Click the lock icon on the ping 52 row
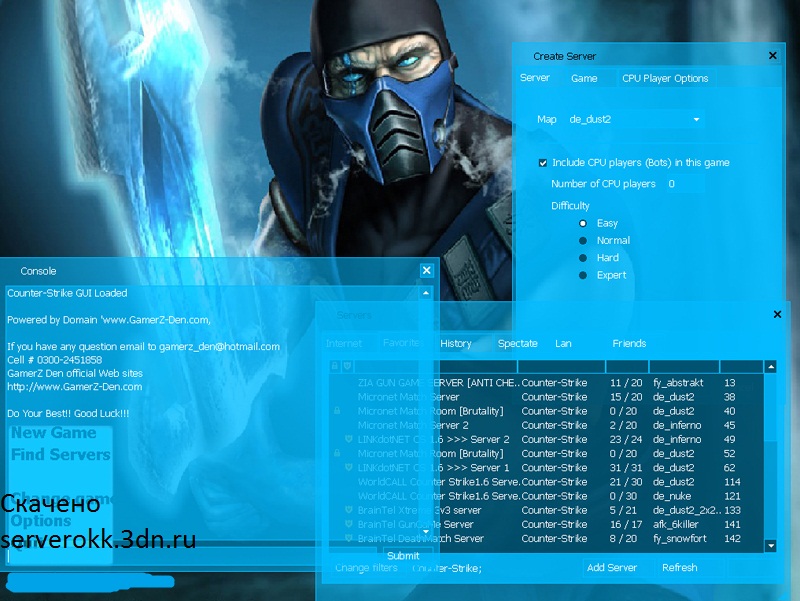This screenshot has height=601, width=800. [x=337, y=453]
